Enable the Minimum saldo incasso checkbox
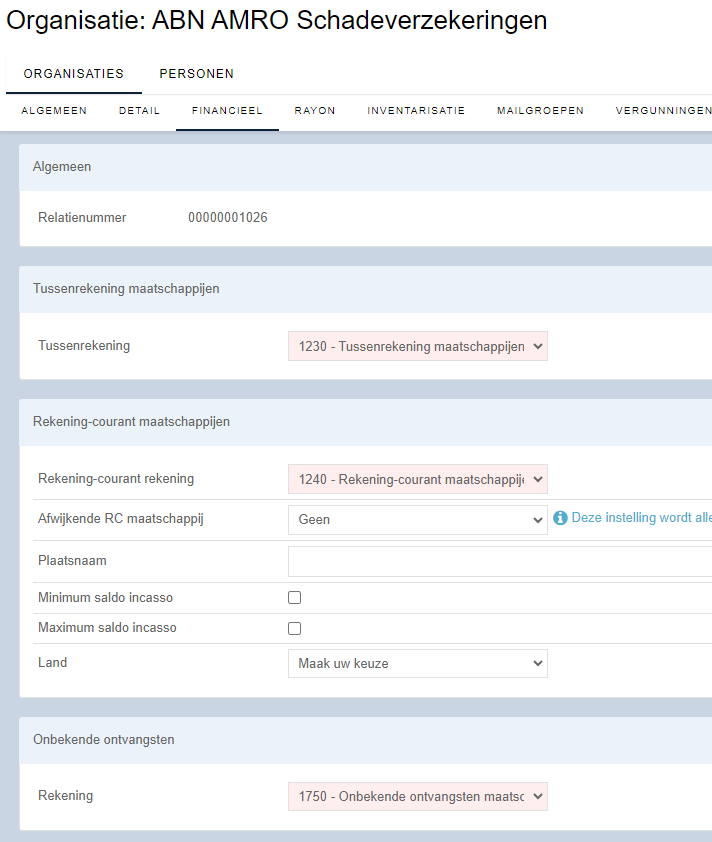Viewport: 712px width, 842px height. (294, 598)
